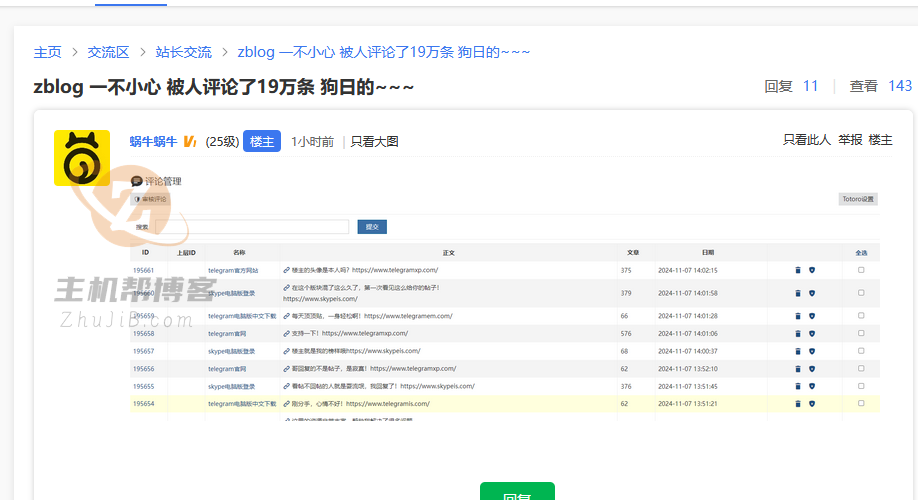Click the 正文 column header
Screen dimensions: 918x500
448,253
